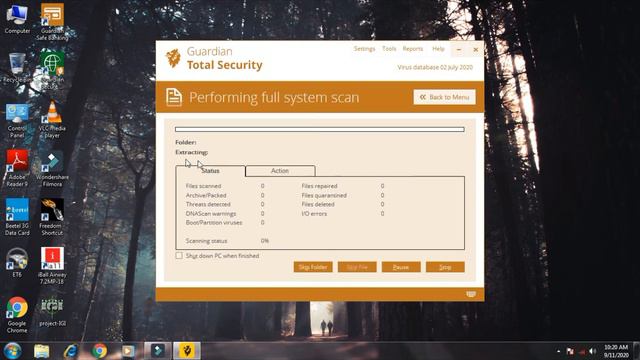The width and height of the screenshot is (640, 360).
Task: Click the volume speaker tray icon
Action: pyautogui.click(x=593, y=351)
